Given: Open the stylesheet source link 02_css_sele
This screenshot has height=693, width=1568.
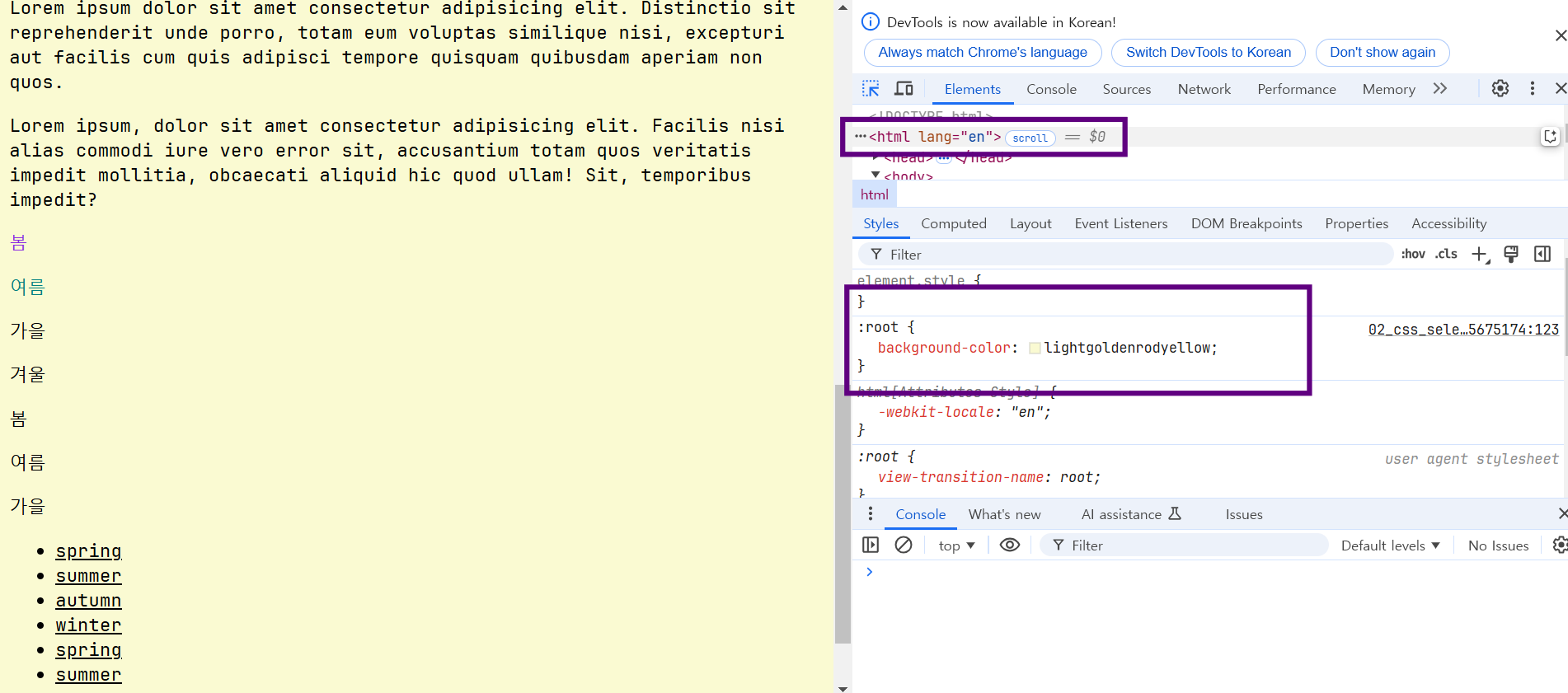Looking at the screenshot, I should [x=1463, y=330].
